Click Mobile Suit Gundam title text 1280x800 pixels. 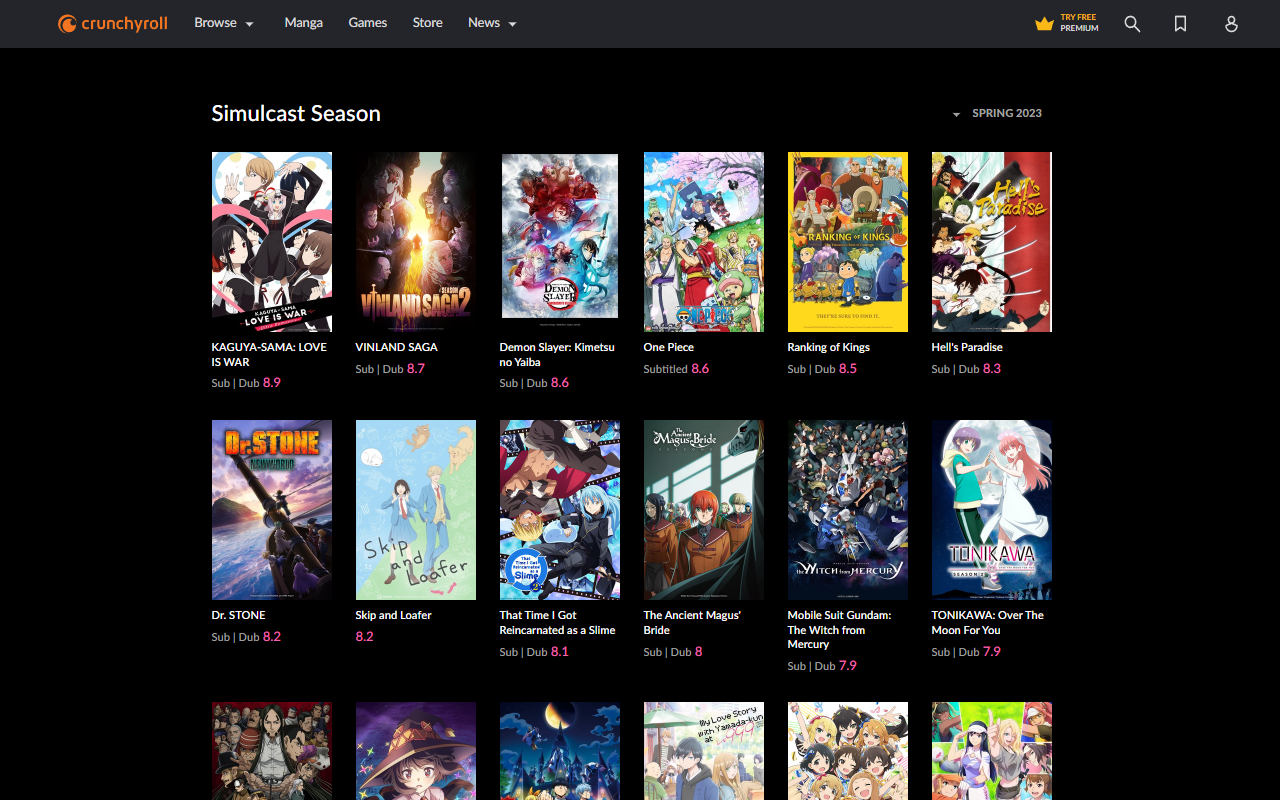pos(840,630)
